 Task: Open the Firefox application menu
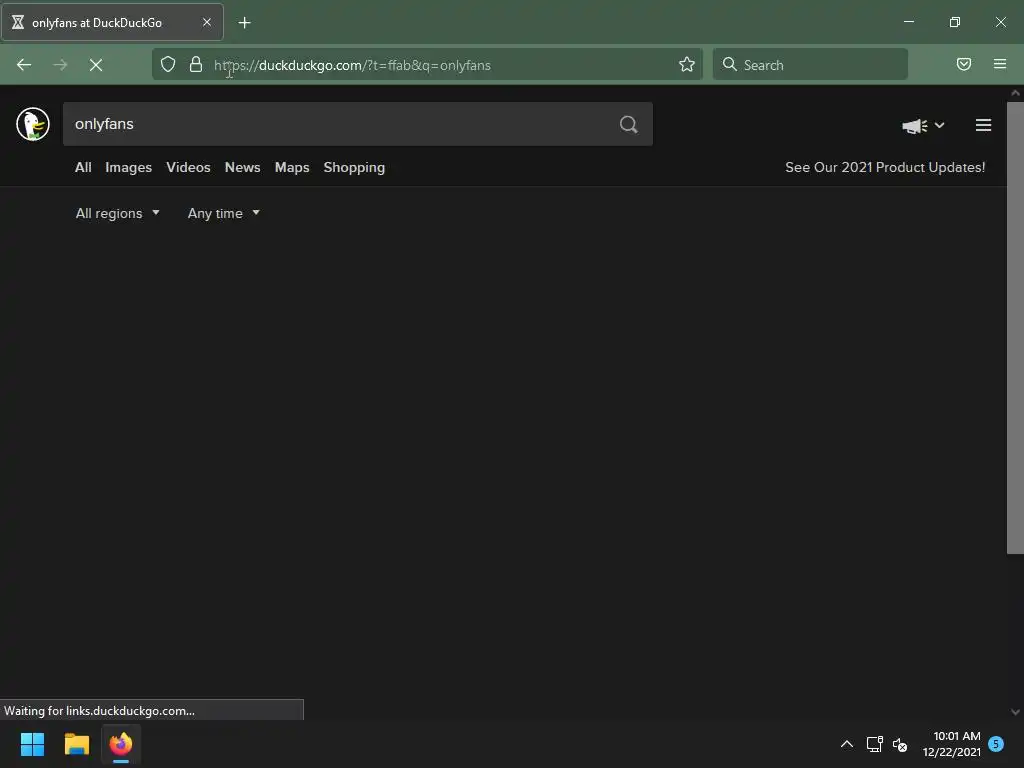click(x=1000, y=64)
